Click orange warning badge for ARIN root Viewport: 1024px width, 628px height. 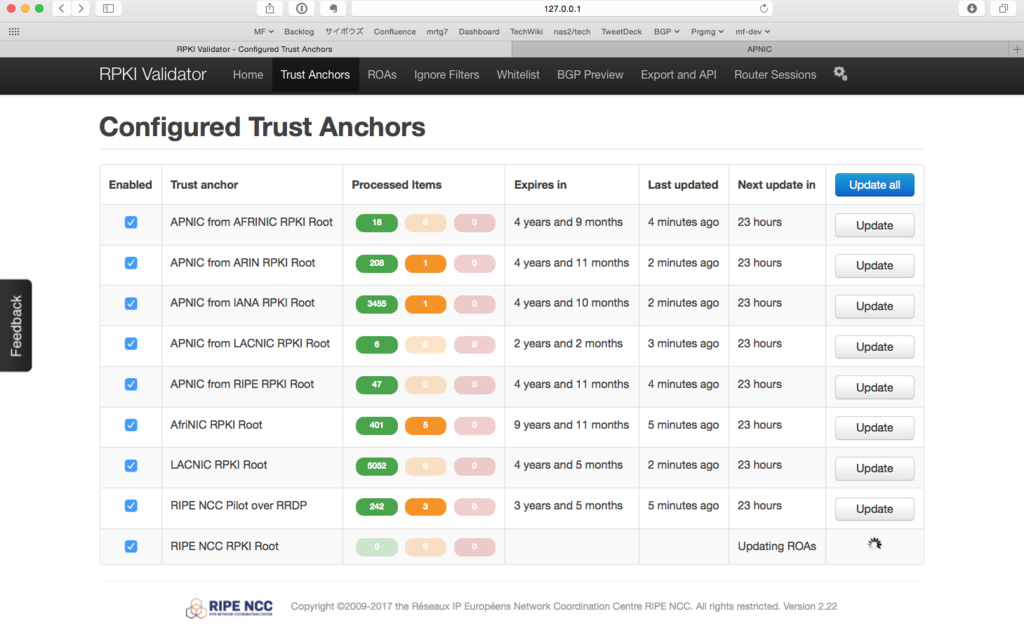425,263
